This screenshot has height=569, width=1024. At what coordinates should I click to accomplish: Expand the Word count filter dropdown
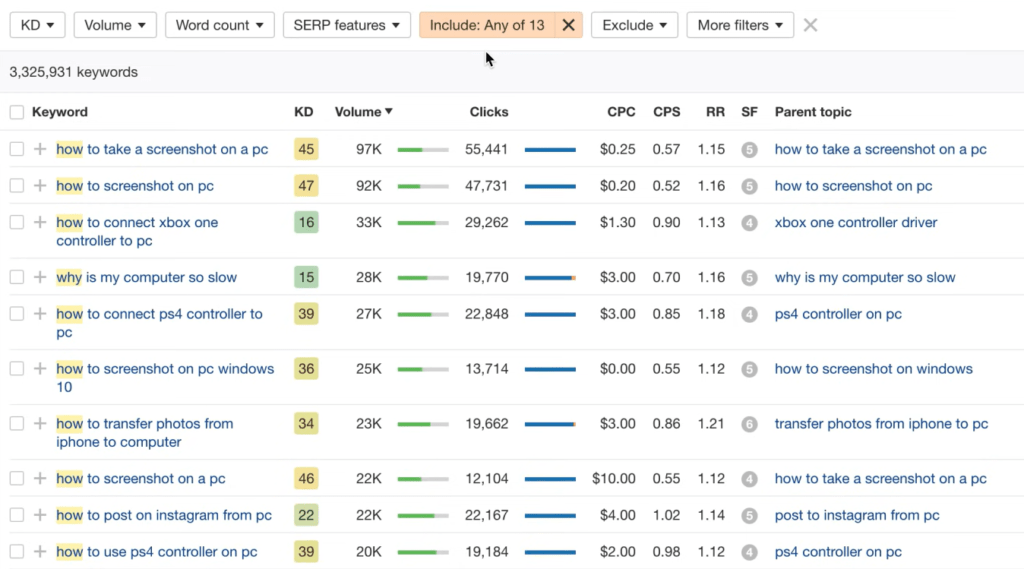tap(219, 25)
